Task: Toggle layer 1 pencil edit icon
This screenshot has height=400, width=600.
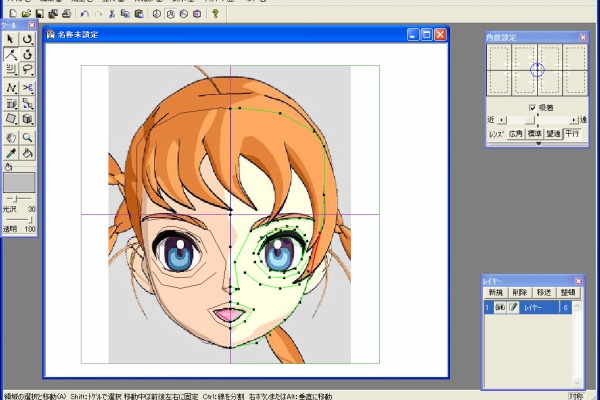Action: (x=512, y=308)
